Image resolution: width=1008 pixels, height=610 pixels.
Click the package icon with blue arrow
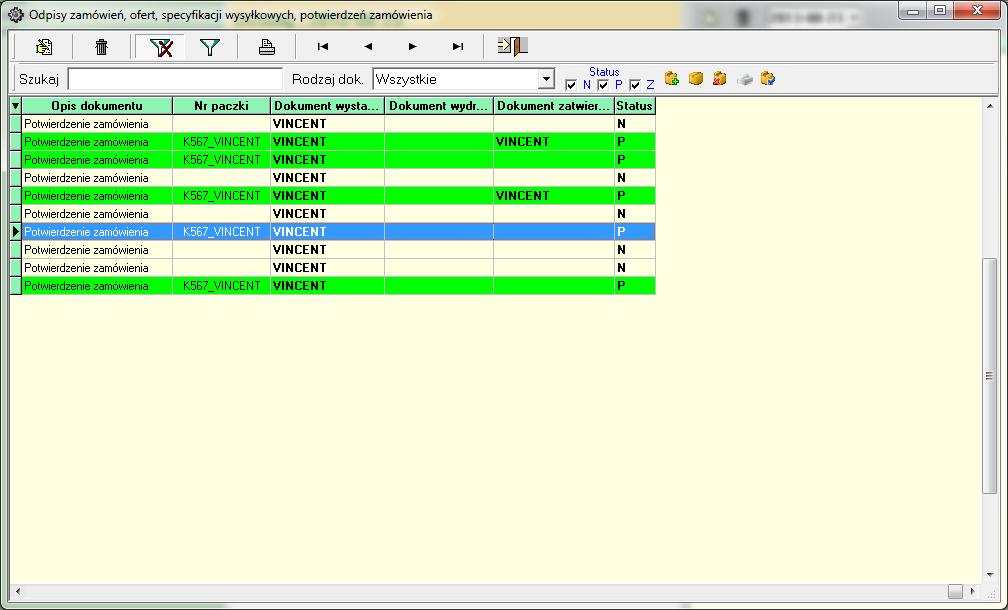coord(768,78)
